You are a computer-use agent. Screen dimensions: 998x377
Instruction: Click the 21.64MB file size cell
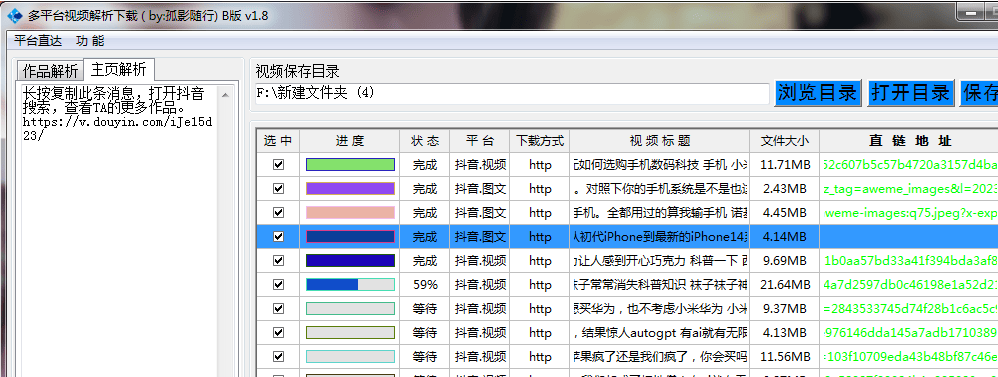tap(785, 285)
